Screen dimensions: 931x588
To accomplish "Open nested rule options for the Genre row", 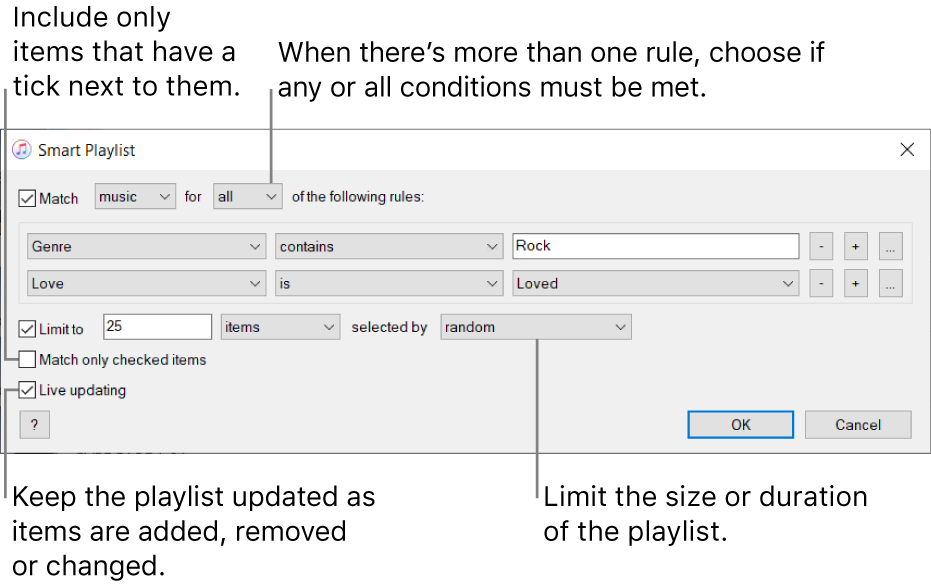I will click(x=890, y=246).
